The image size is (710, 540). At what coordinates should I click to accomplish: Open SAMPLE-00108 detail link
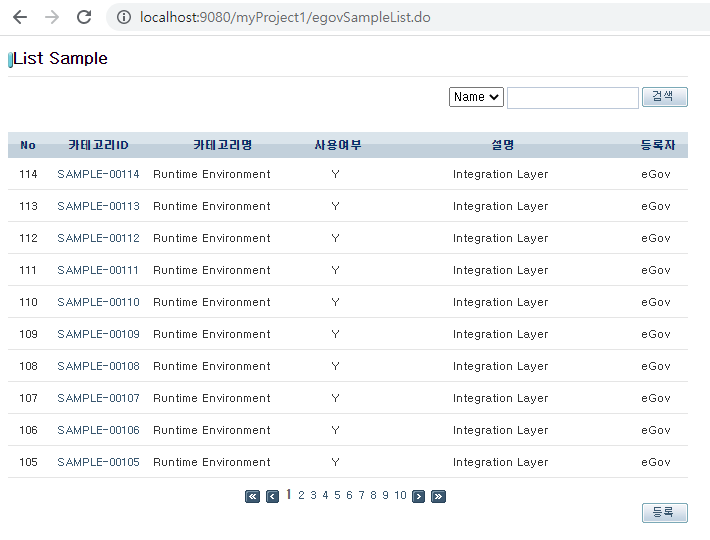(x=98, y=366)
